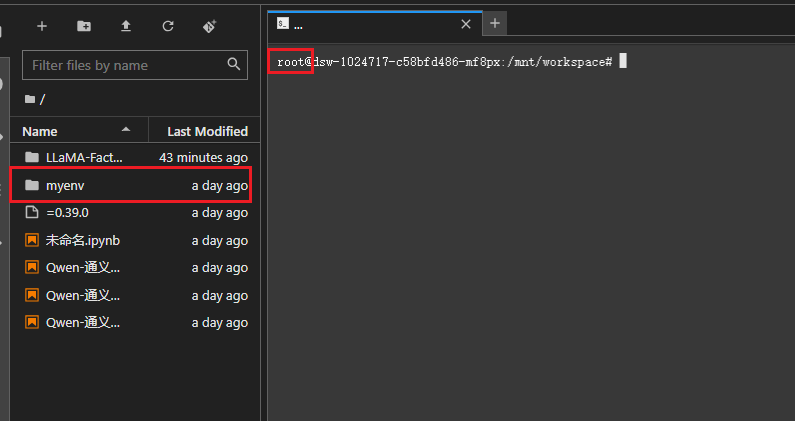Add a new tab with plus button
Screen dimensions: 795x421
point(495,23)
